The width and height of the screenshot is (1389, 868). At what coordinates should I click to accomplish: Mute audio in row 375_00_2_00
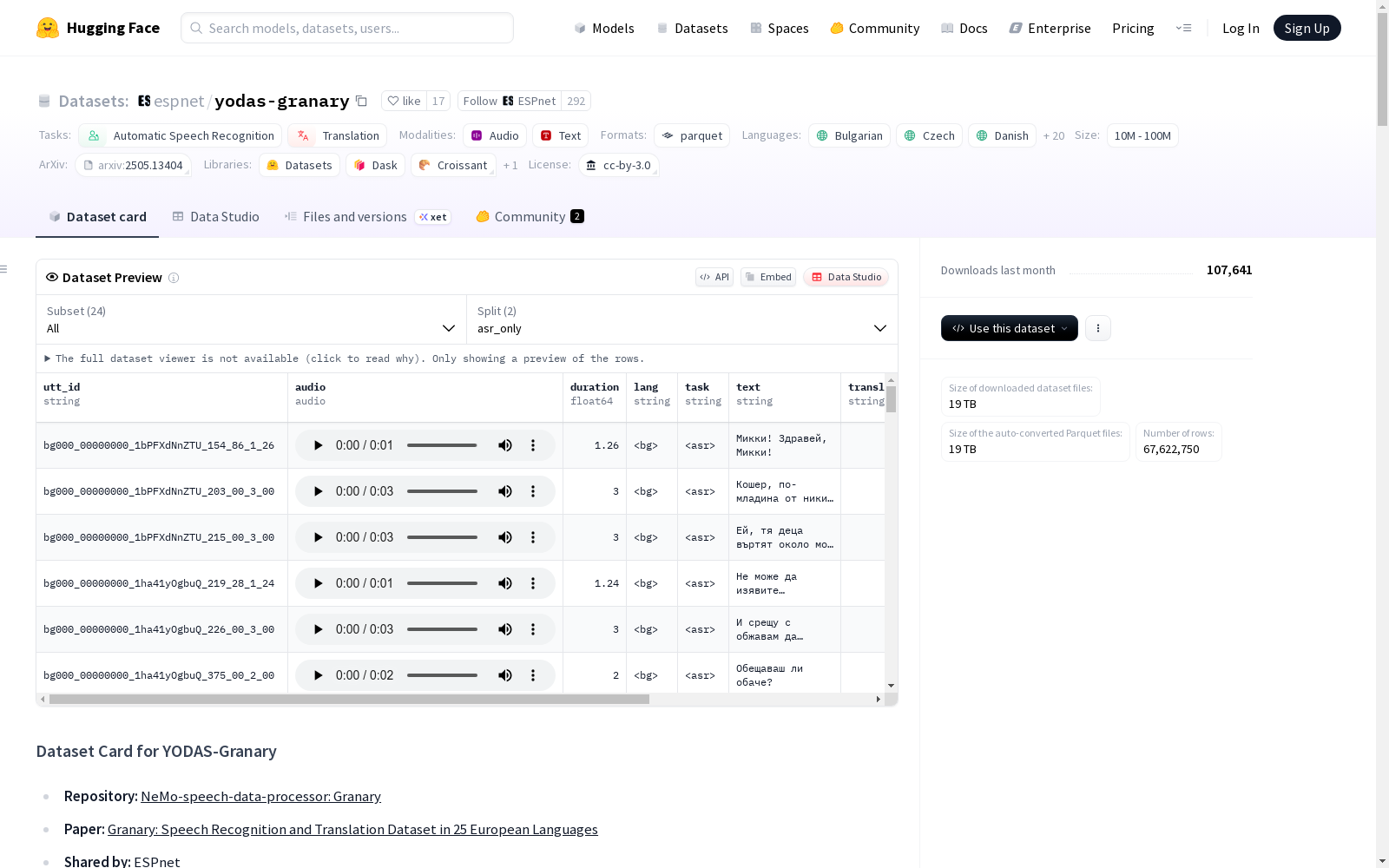pyautogui.click(x=505, y=675)
